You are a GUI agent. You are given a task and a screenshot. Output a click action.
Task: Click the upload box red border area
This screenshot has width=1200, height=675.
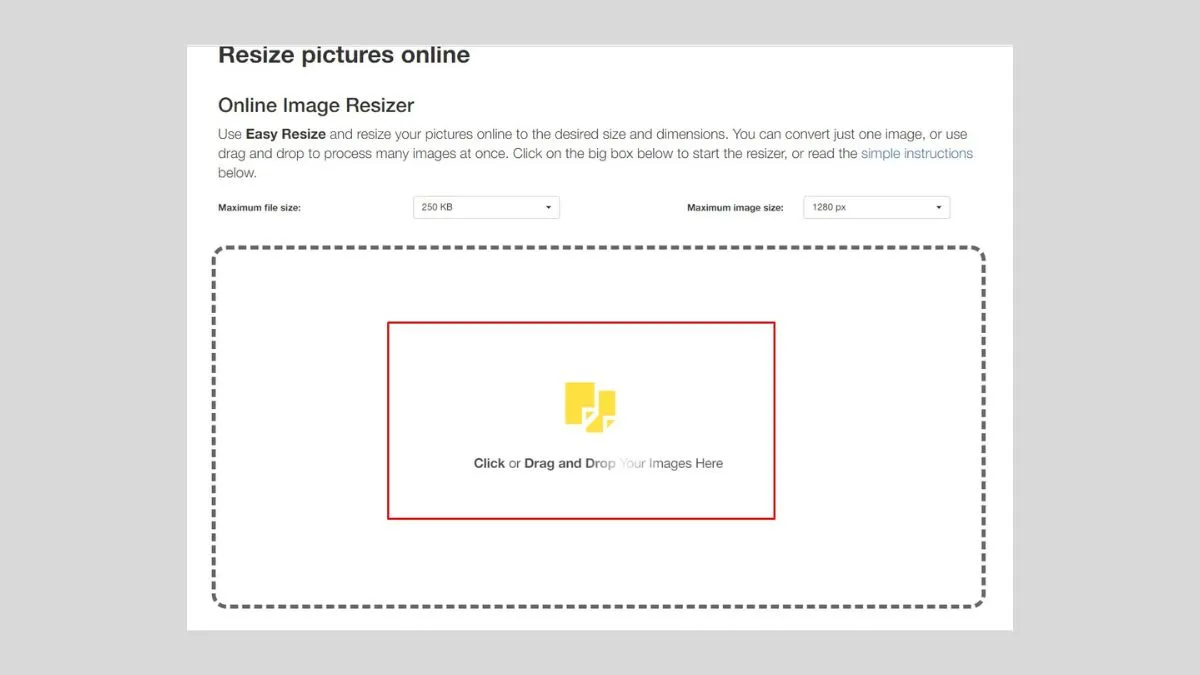point(580,323)
